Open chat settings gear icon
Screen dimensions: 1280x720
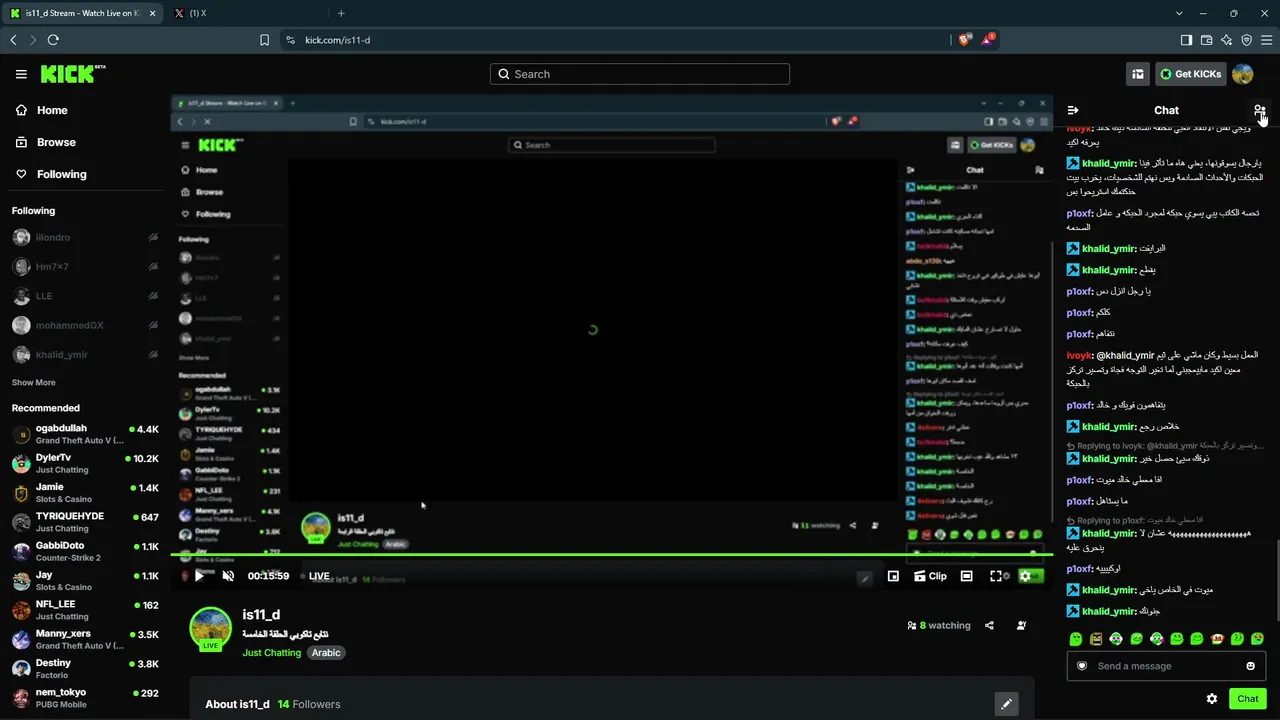click(1212, 699)
